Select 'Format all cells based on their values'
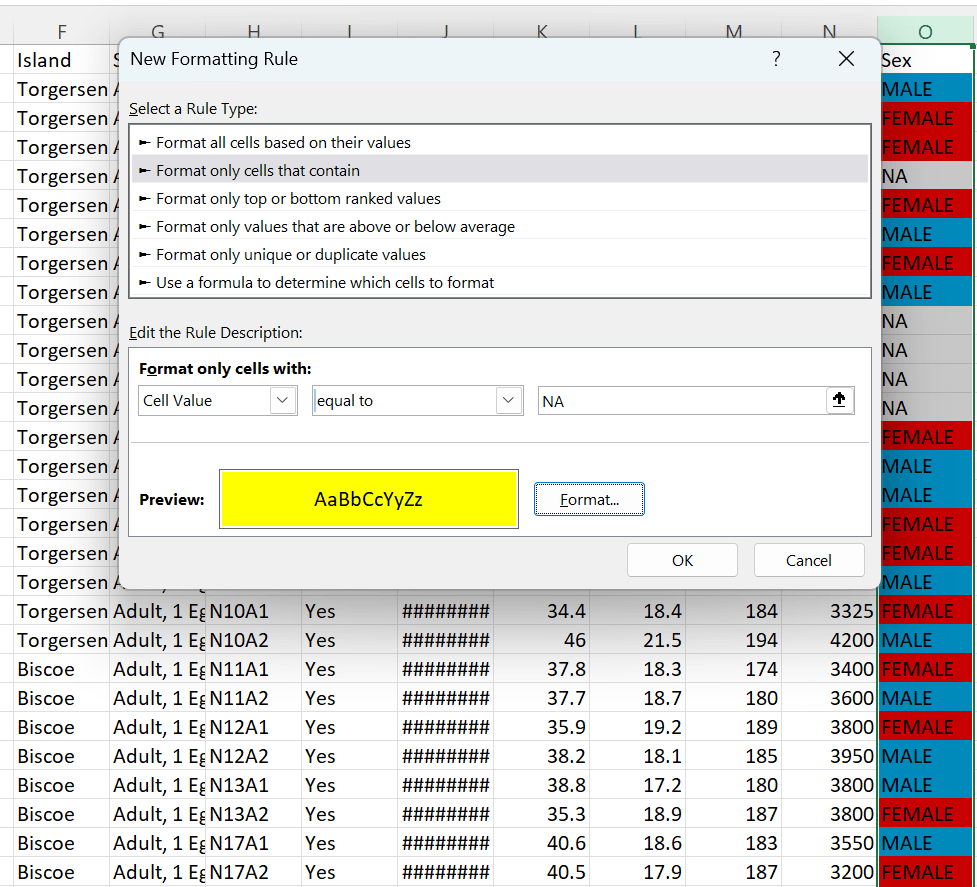Screen dimensions: 977x887 click(x=283, y=142)
